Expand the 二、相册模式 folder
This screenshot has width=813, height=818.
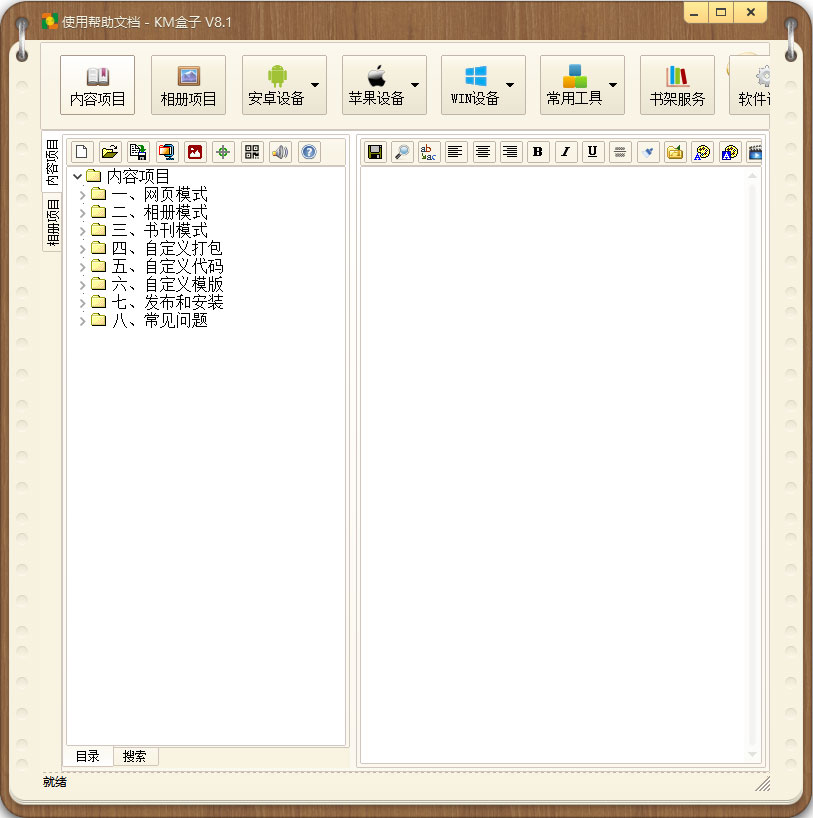pyautogui.click(x=82, y=213)
